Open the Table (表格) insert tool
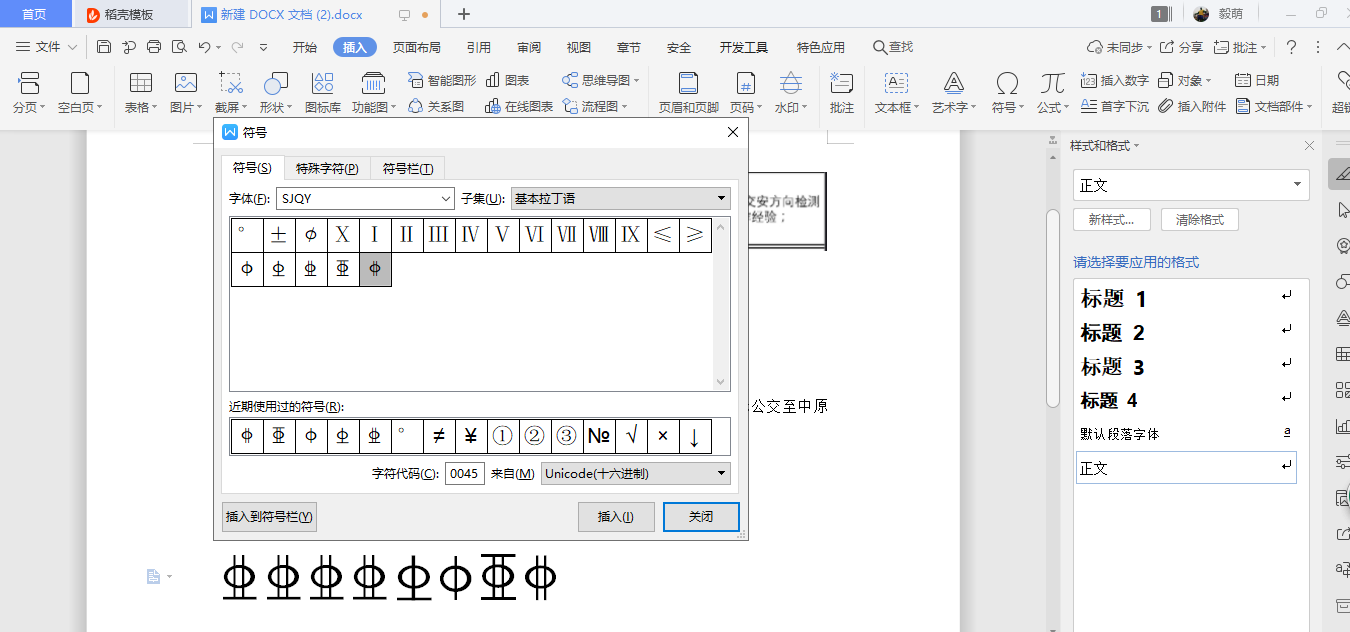Image resolution: width=1350 pixels, height=632 pixels. pos(141,92)
